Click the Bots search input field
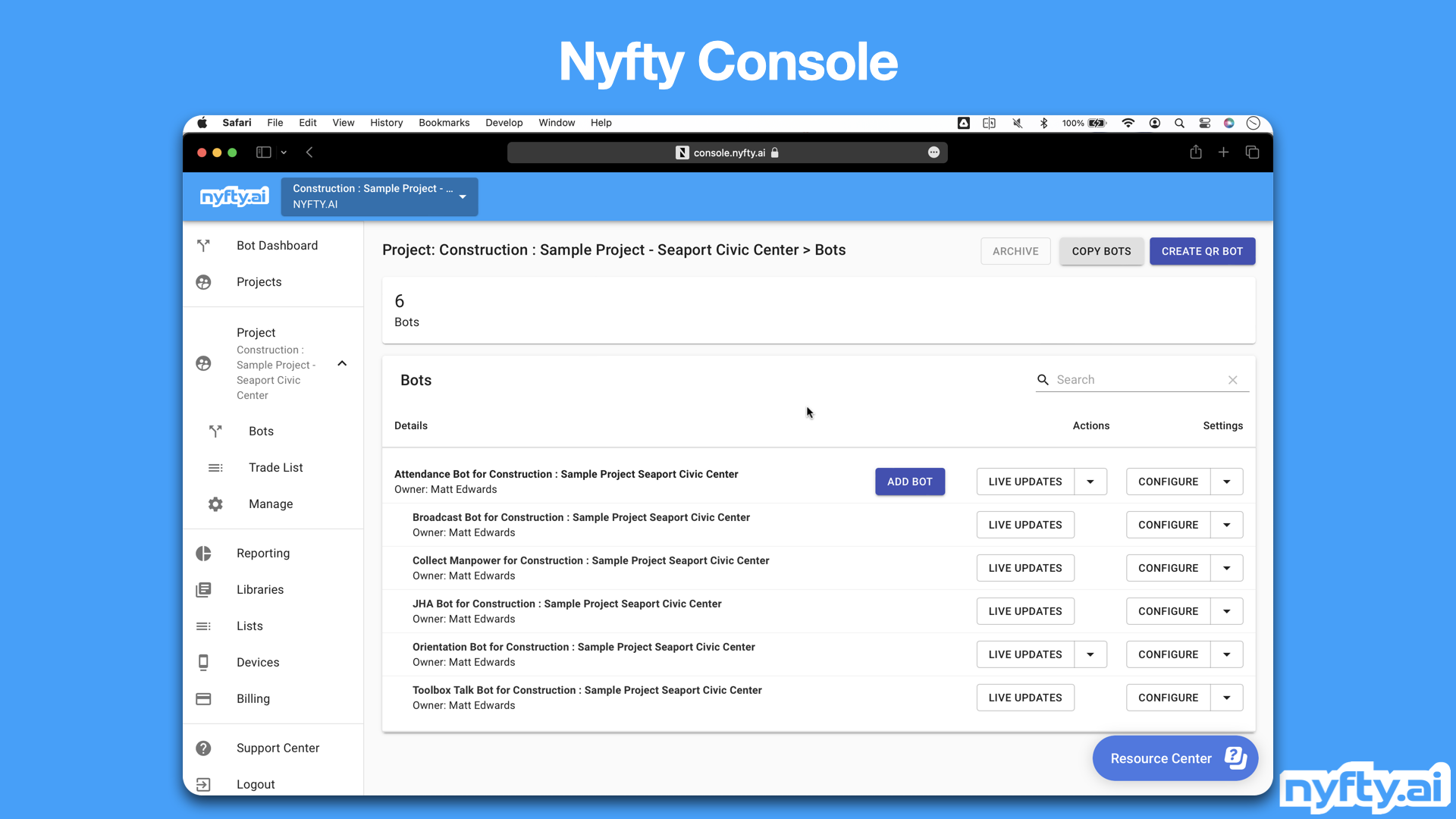The width and height of the screenshot is (1456, 819). (1137, 380)
